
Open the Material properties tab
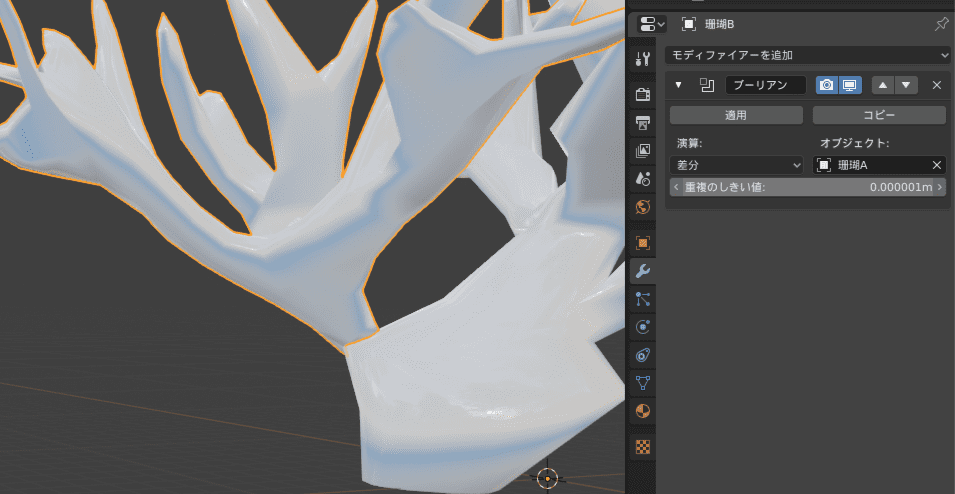[643, 411]
